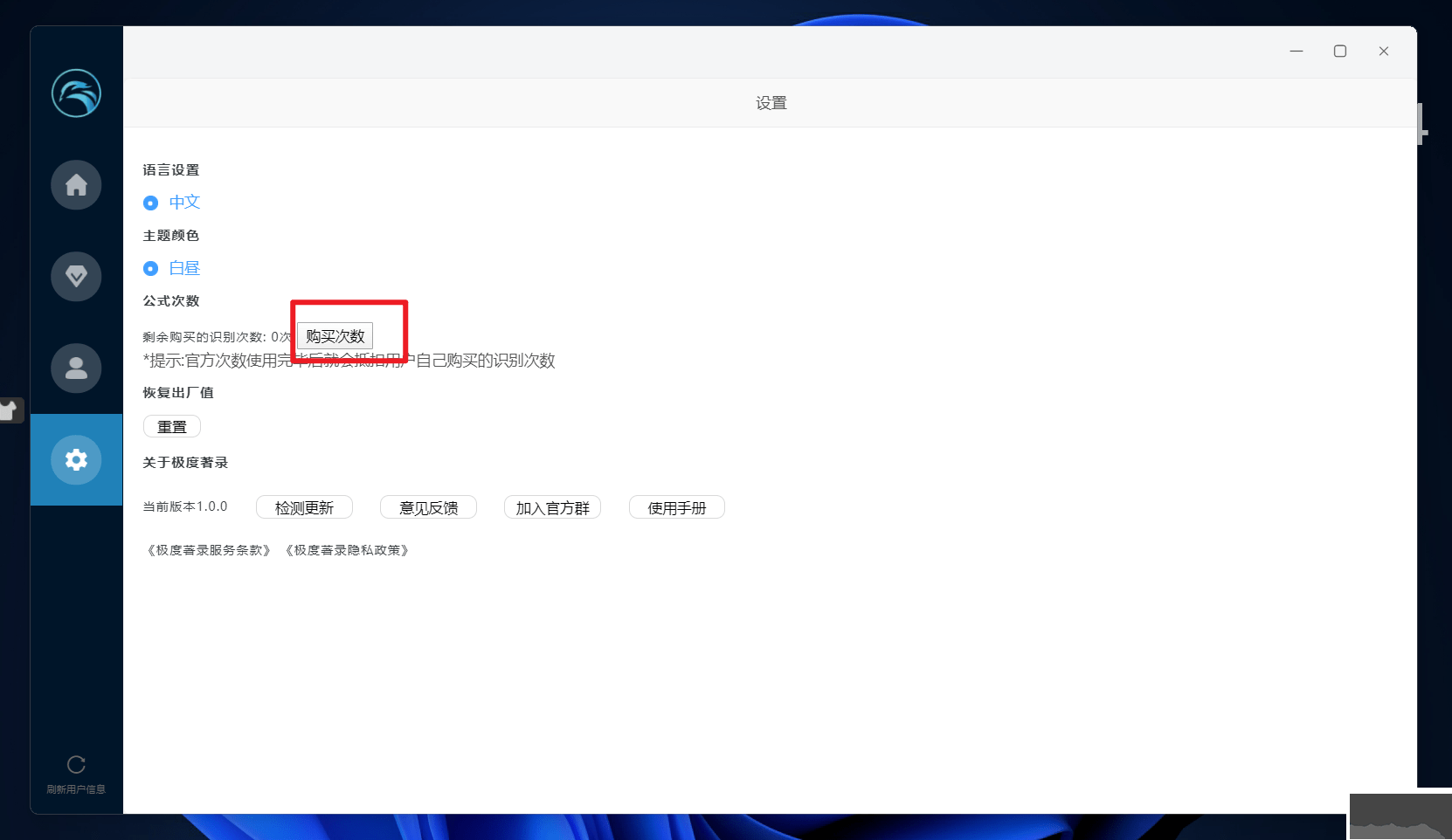This screenshot has width=1452, height=840.
Task: Open the Home page in sidebar
Action: 76,185
